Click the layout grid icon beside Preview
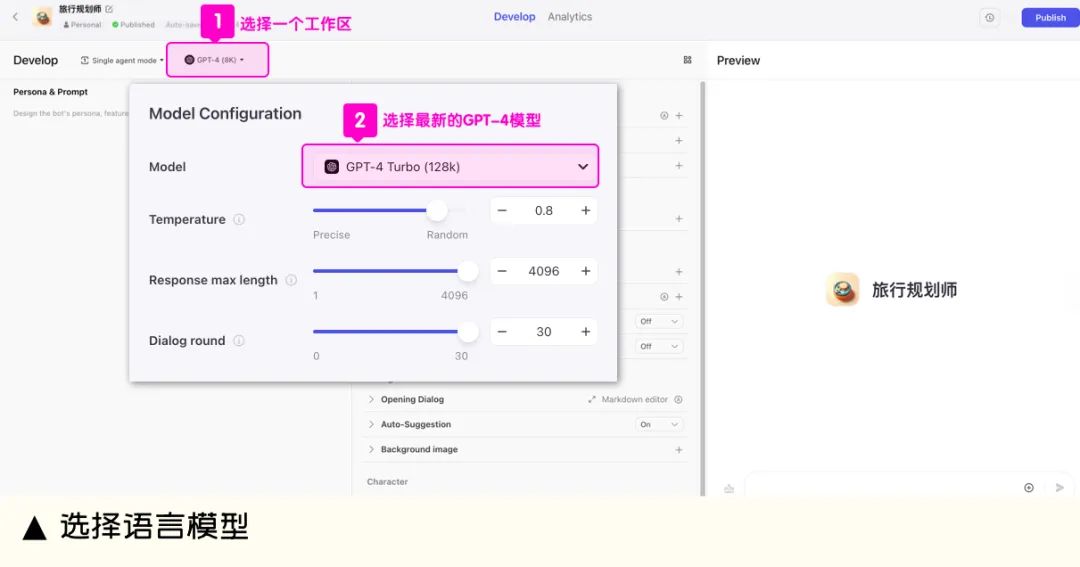Viewport: 1080px width, 567px height. pyautogui.click(x=687, y=60)
